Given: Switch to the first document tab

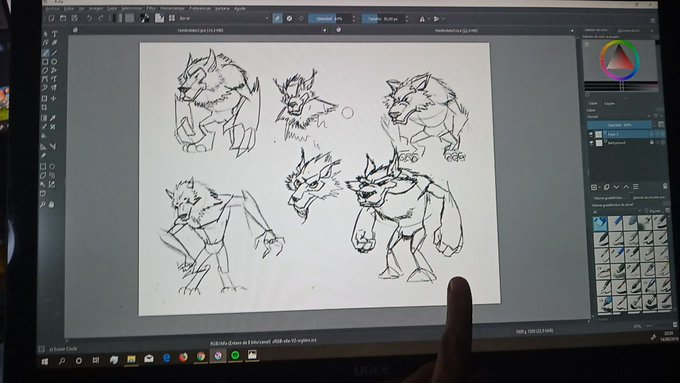Looking at the screenshot, I should point(201,30).
